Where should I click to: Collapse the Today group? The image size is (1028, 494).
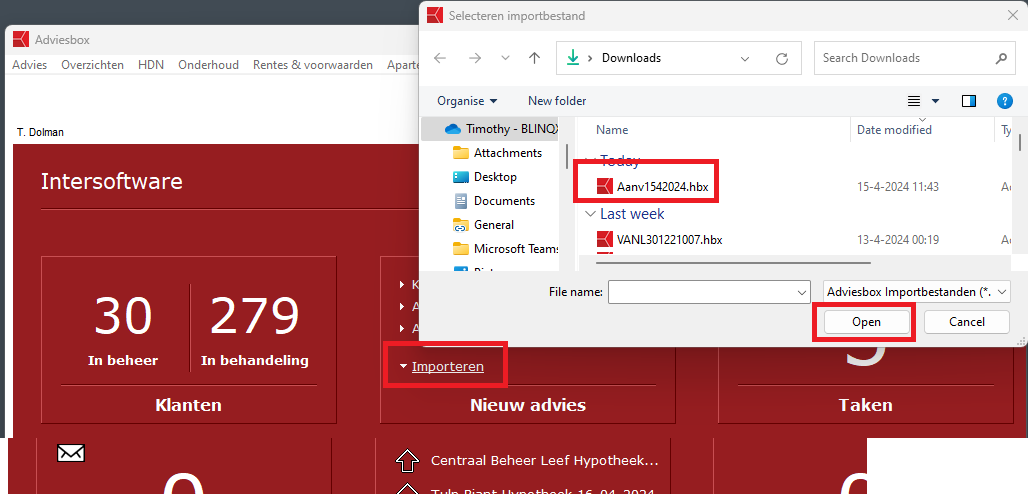tap(591, 161)
